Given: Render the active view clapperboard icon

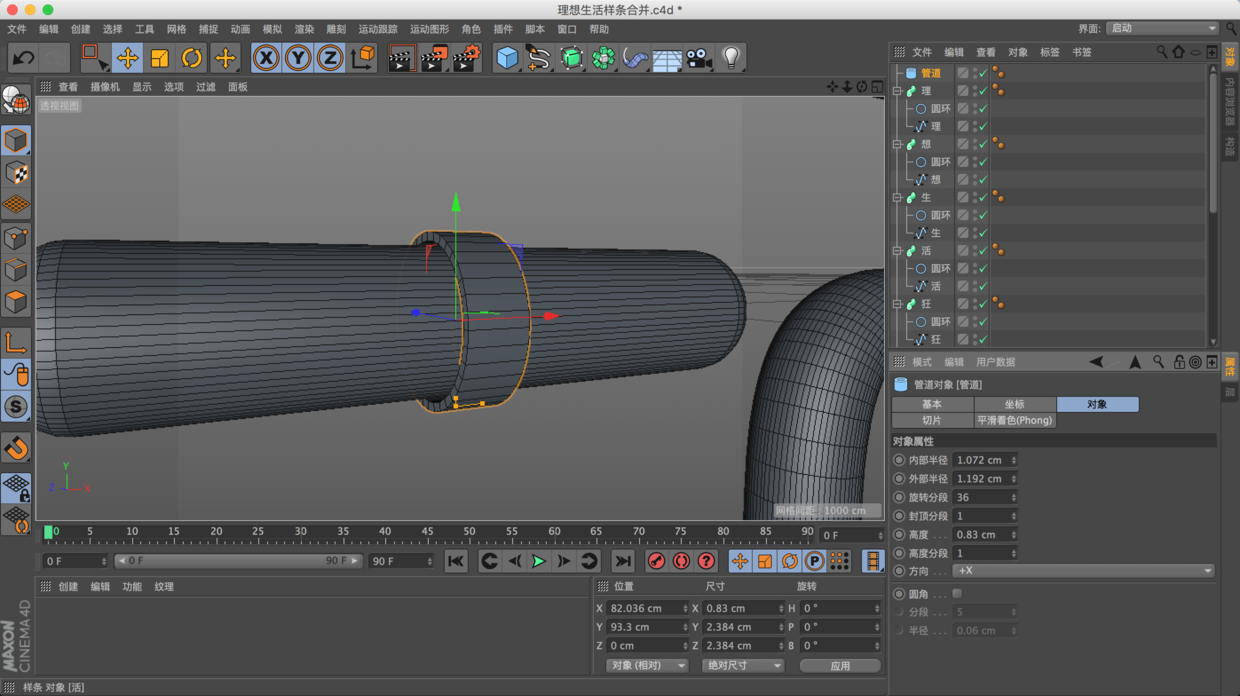Looking at the screenshot, I should coord(401,58).
